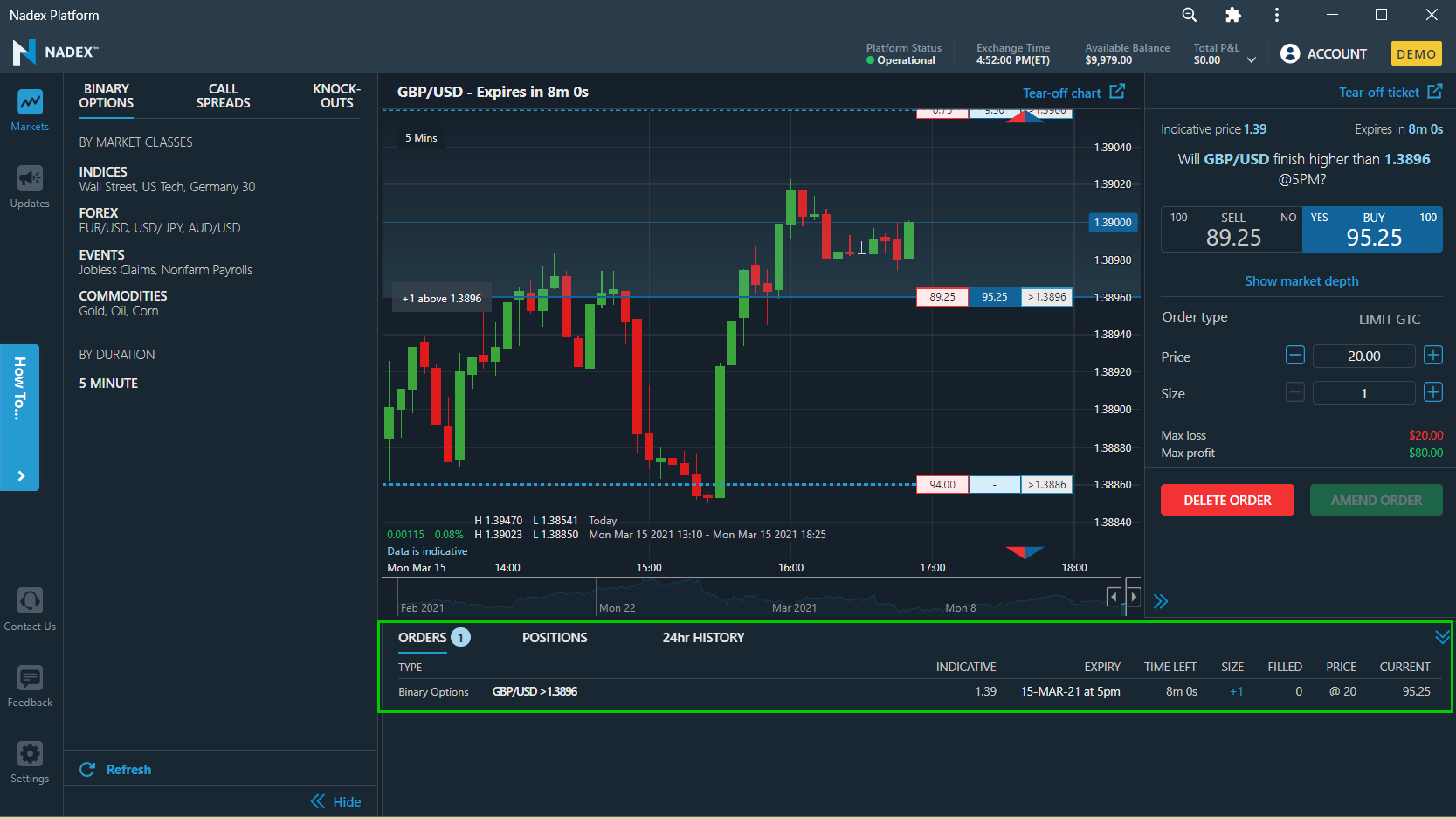Click the Refresh markets icon
Image resolution: width=1456 pixels, height=817 pixels.
[x=87, y=769]
